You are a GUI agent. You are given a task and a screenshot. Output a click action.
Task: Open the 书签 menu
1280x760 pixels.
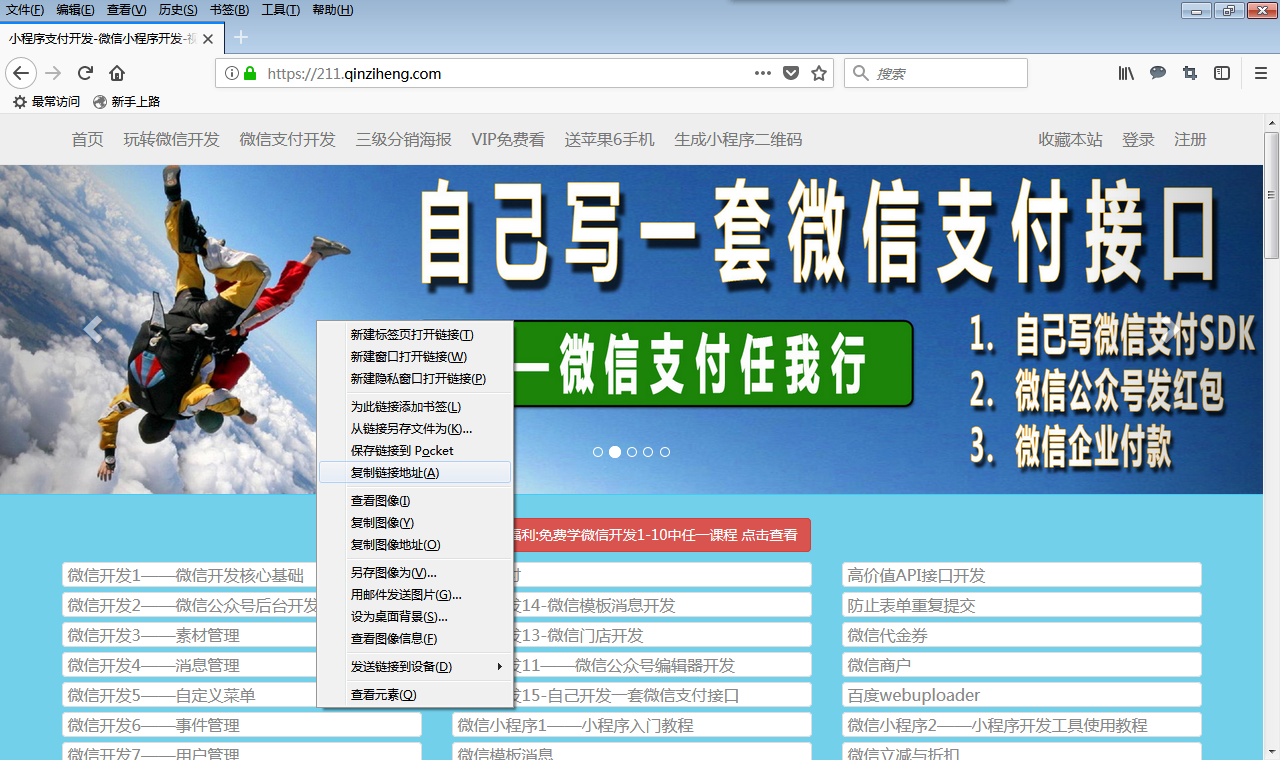coord(230,10)
